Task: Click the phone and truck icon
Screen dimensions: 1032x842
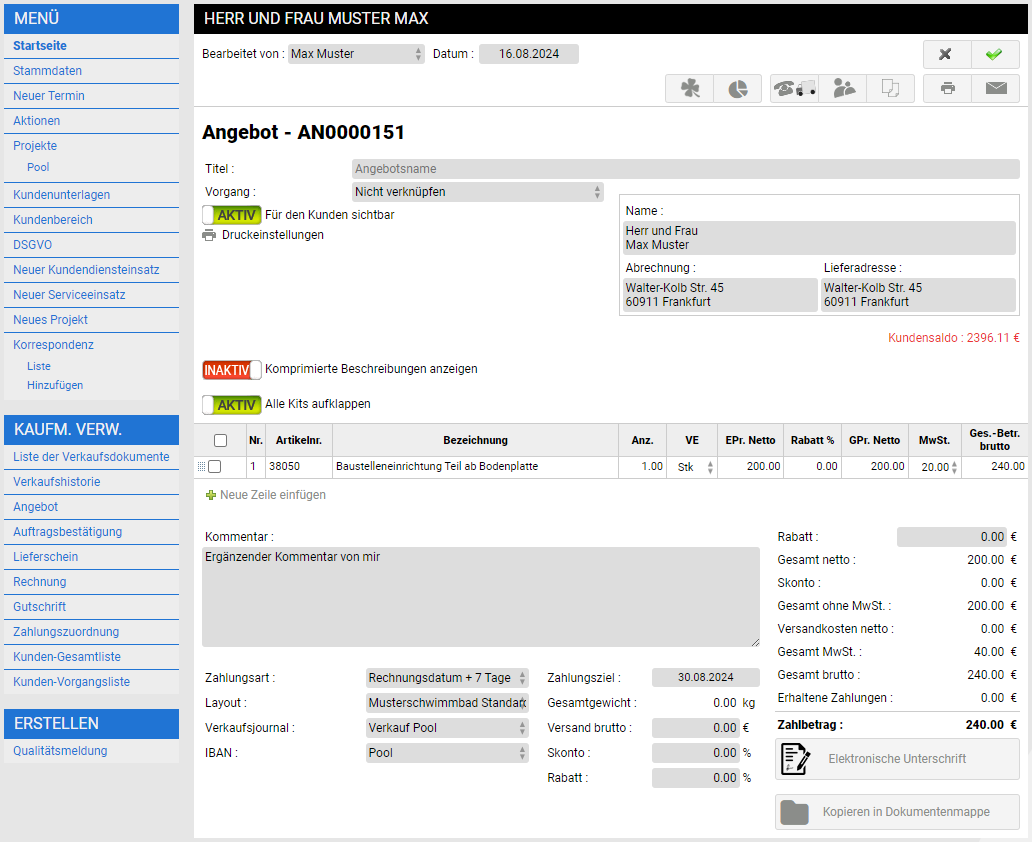Action: coord(794,88)
